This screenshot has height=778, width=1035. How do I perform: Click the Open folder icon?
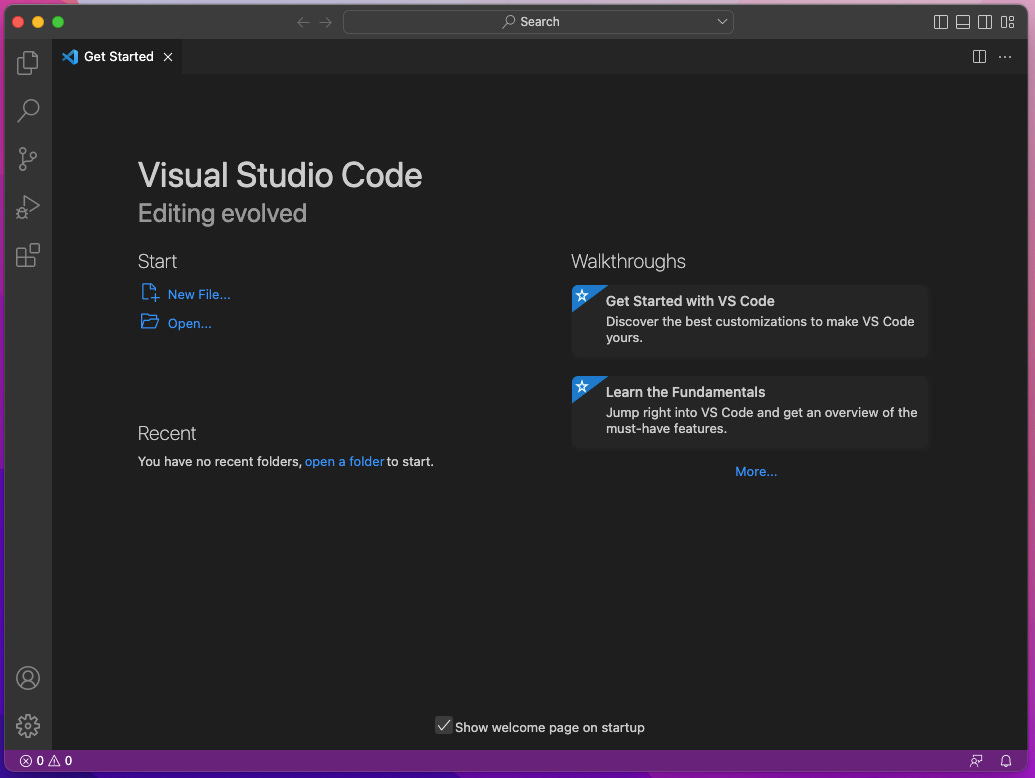click(150, 321)
